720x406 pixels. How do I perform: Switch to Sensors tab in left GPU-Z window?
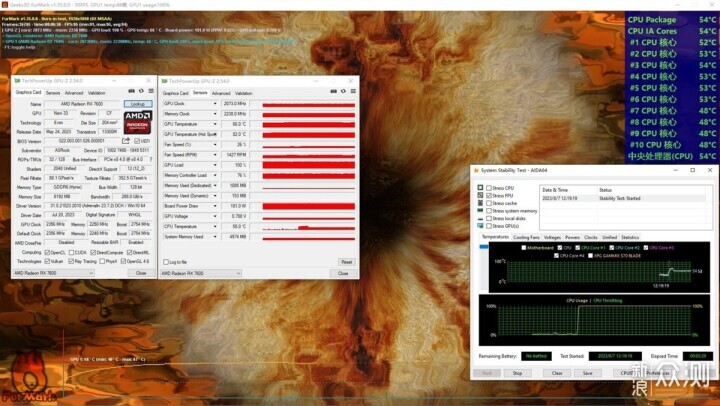53,93
